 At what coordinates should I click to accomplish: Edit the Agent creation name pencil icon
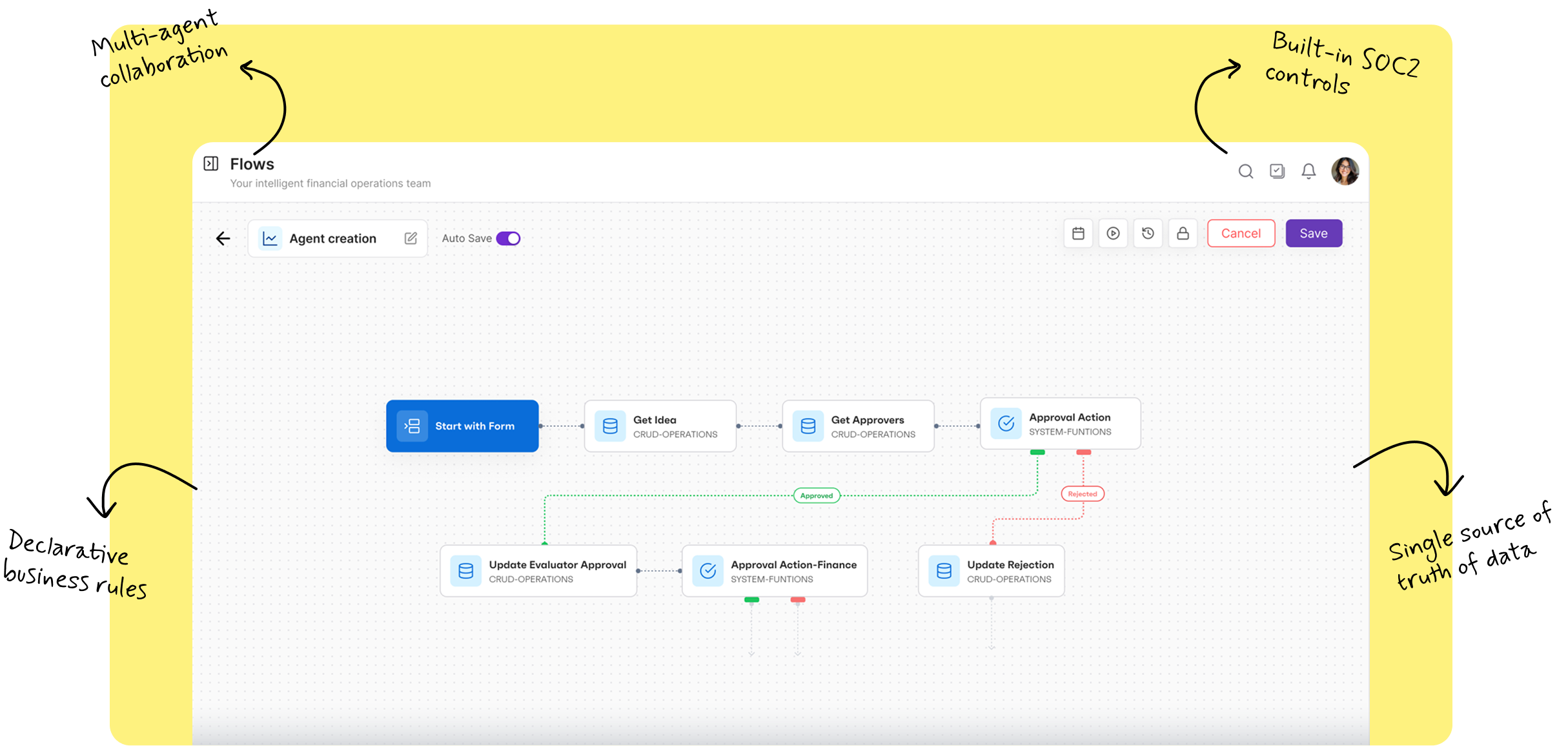411,238
